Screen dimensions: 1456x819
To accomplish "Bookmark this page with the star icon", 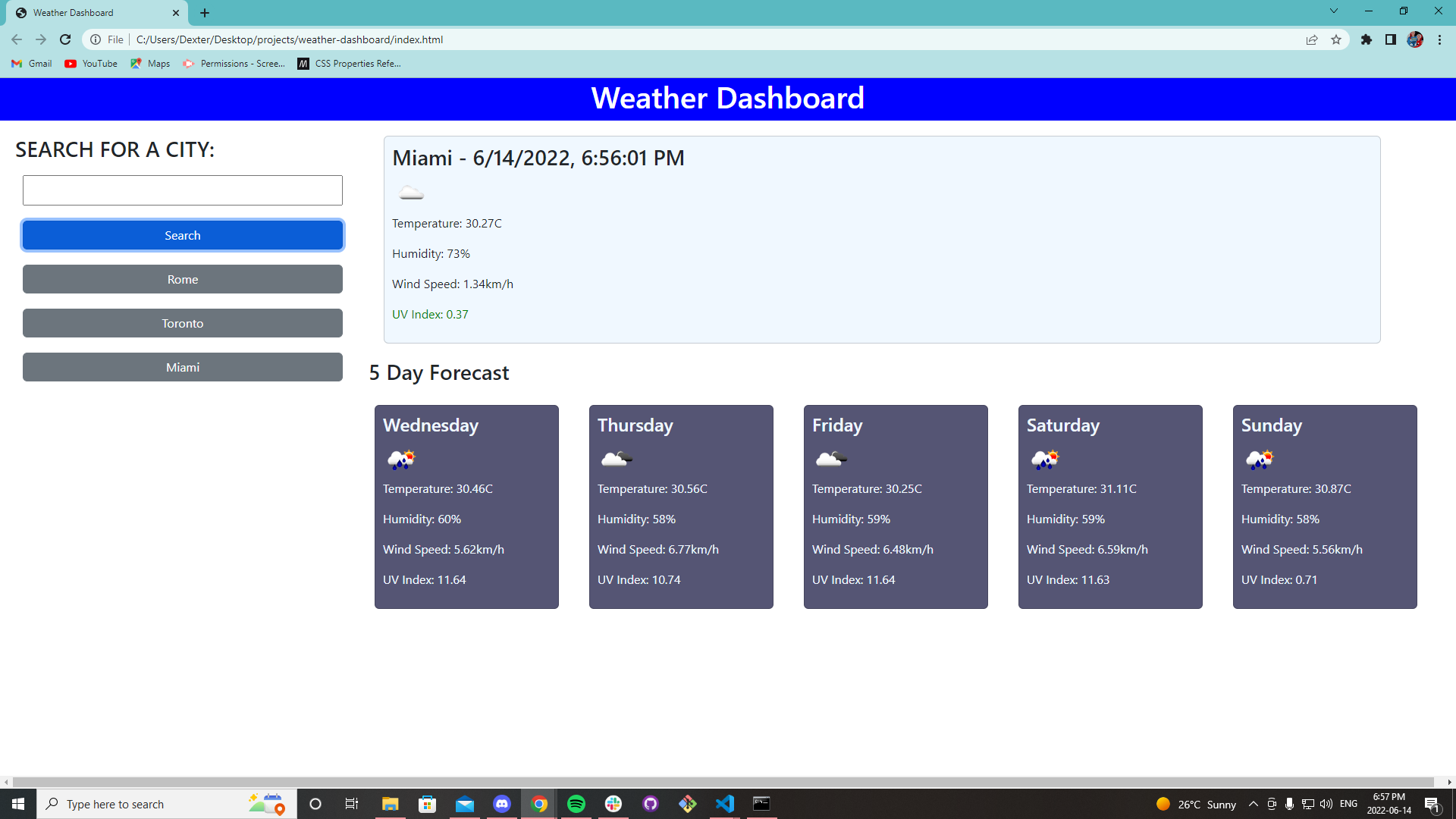I will 1336,39.
